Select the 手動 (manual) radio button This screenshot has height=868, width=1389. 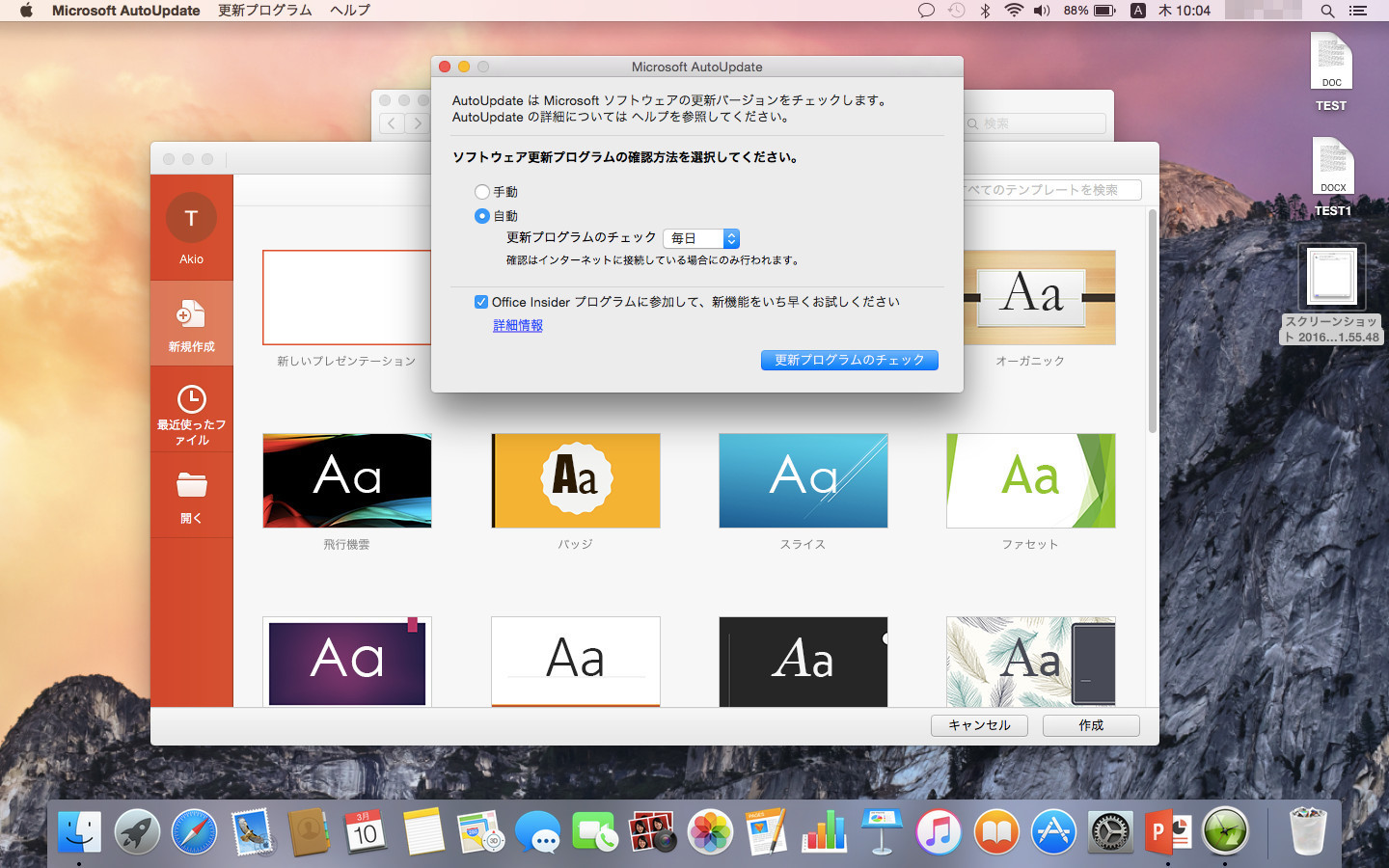click(x=482, y=192)
